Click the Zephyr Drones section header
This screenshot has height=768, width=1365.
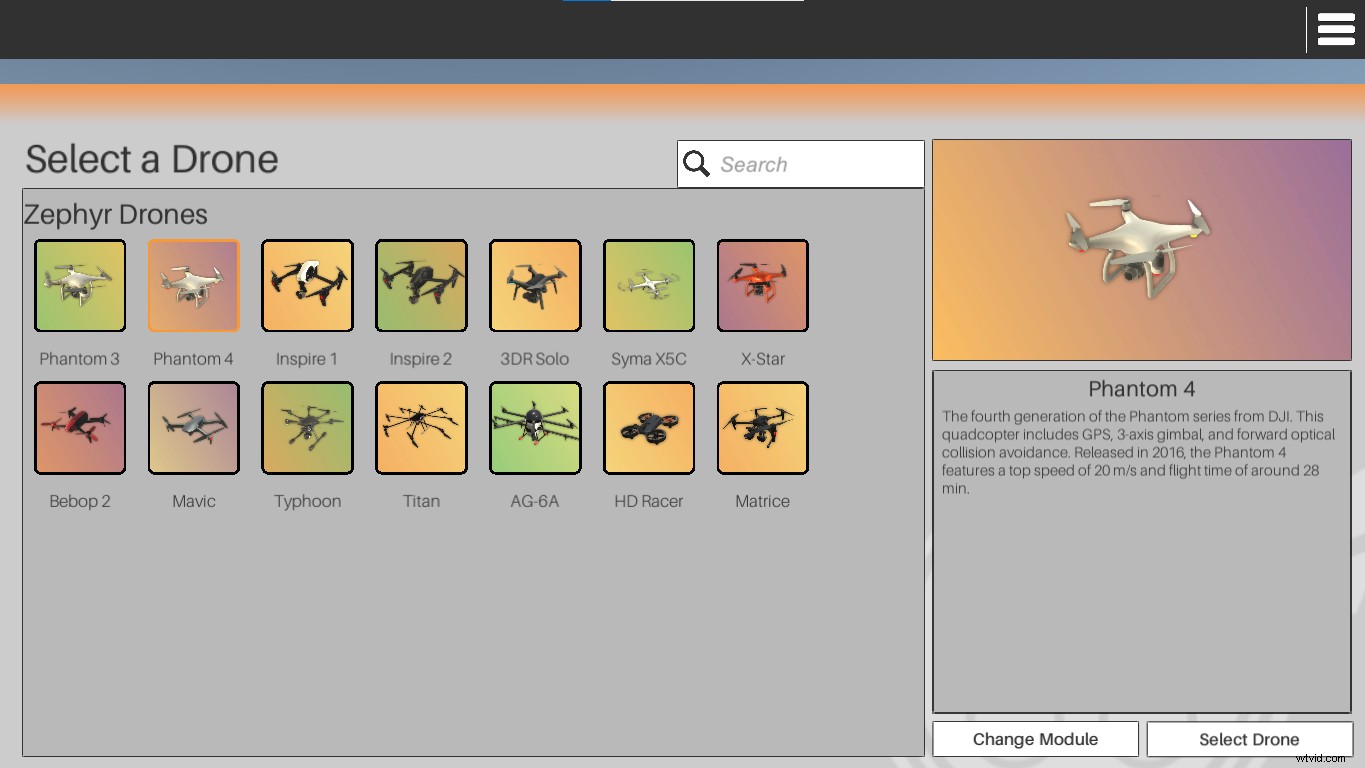click(116, 214)
